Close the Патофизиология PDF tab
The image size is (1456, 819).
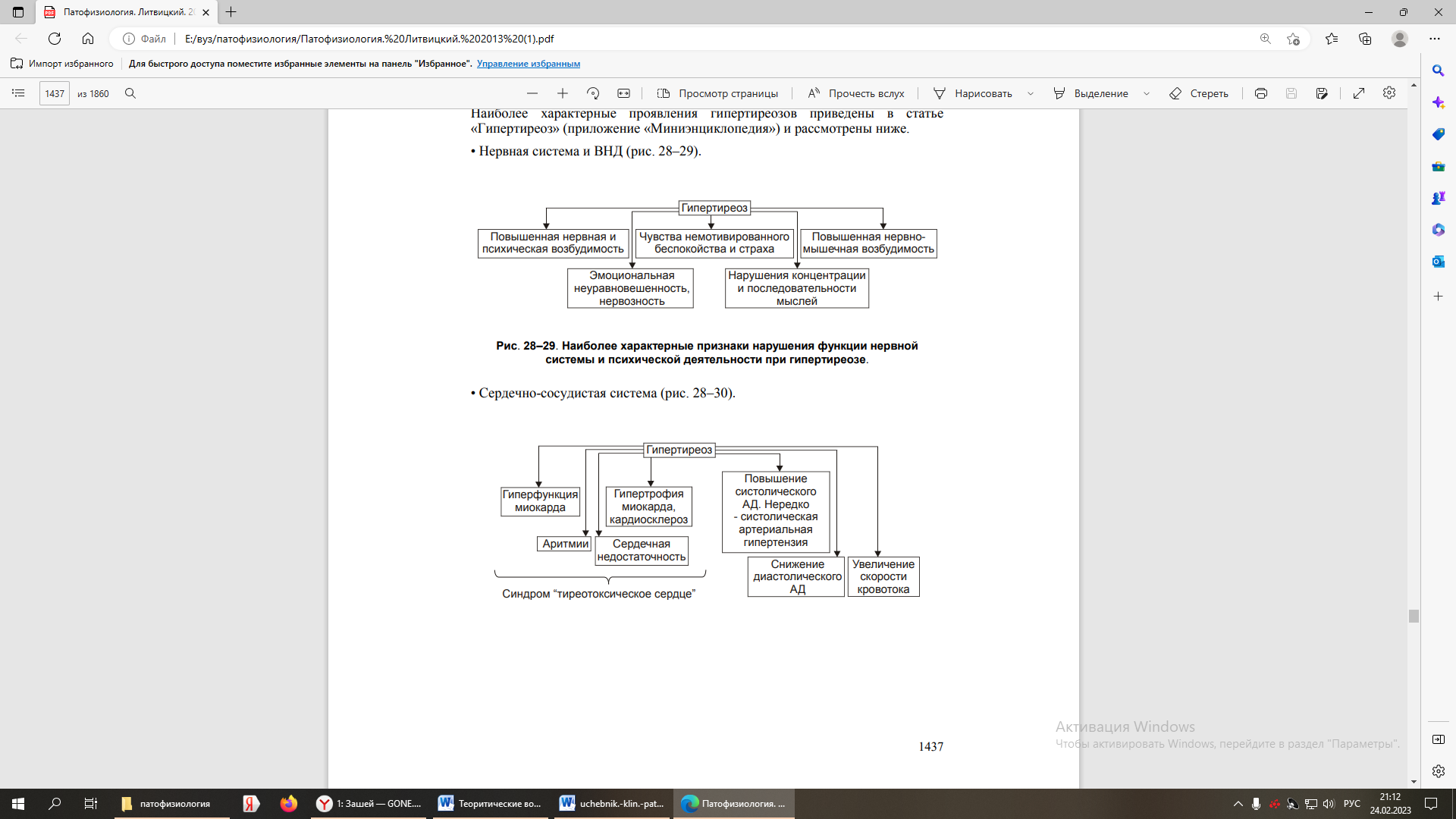pos(206,12)
